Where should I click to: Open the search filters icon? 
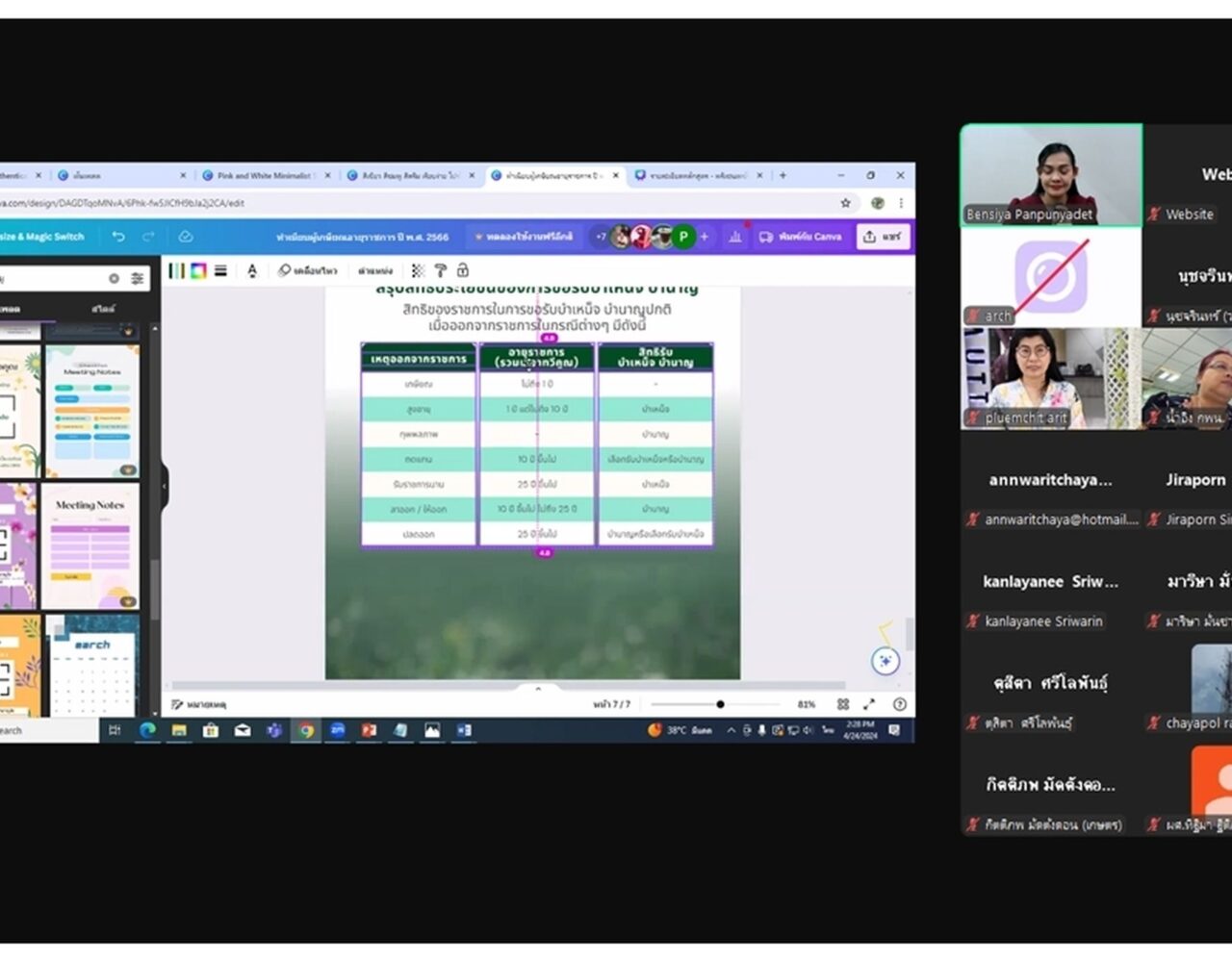click(x=138, y=278)
